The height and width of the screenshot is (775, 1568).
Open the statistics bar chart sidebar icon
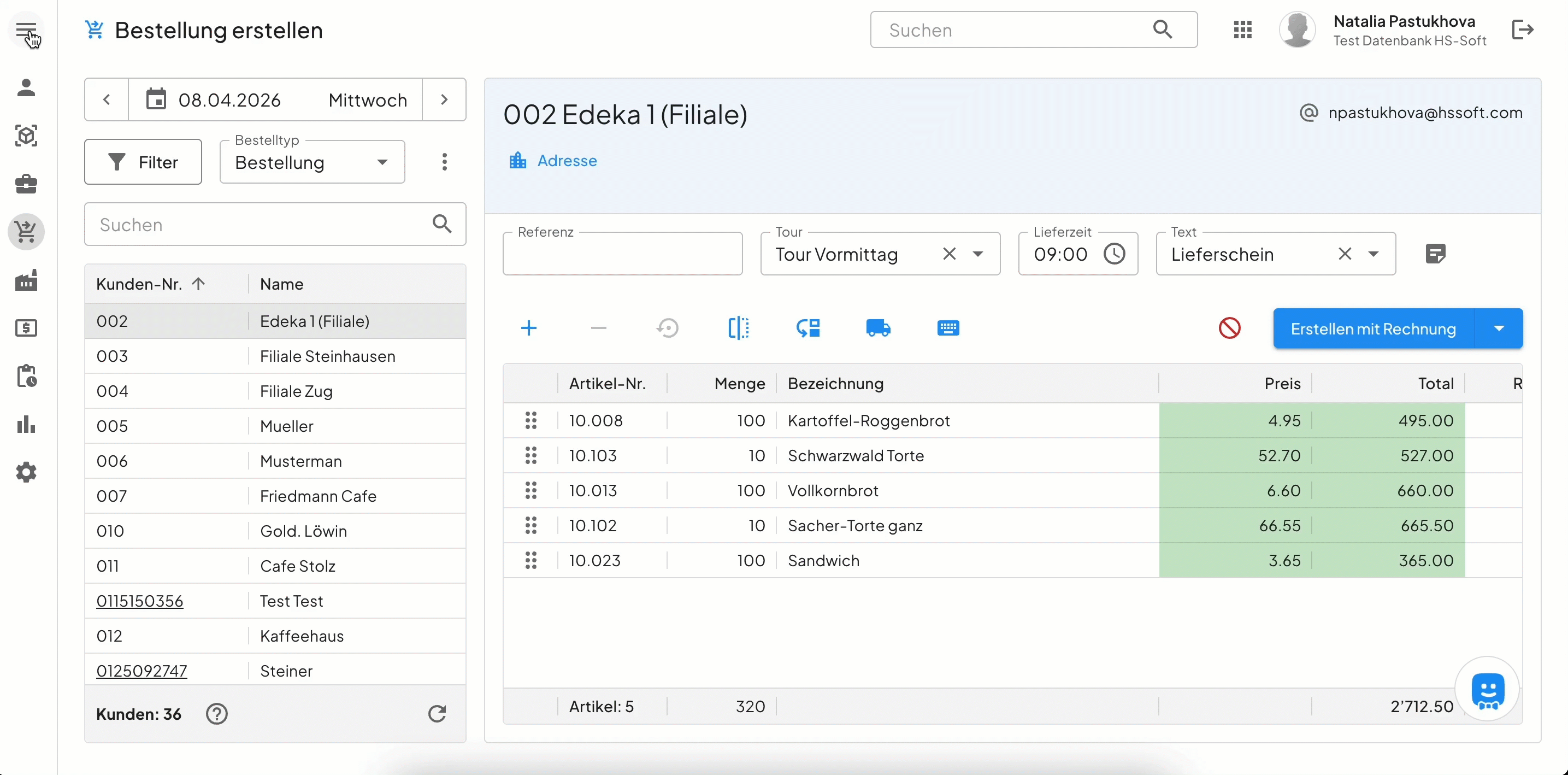click(26, 424)
